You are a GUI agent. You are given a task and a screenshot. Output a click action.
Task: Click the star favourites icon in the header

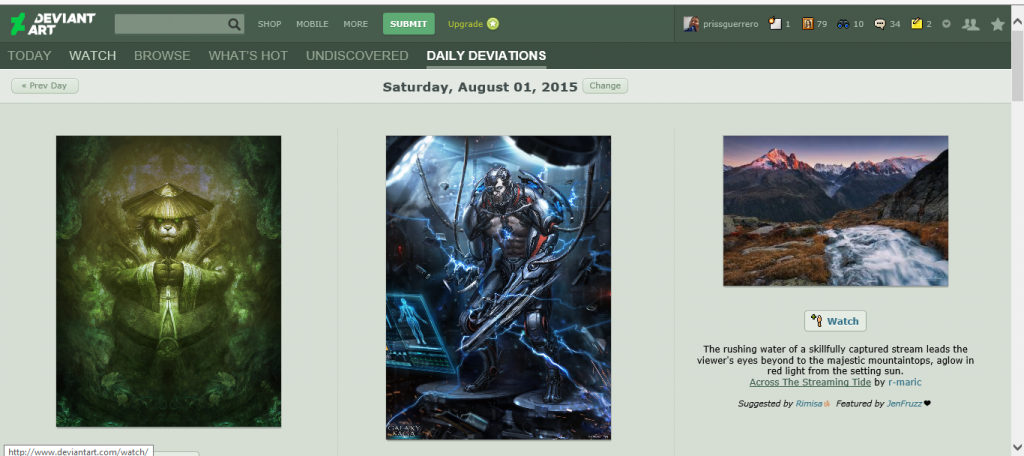997,24
